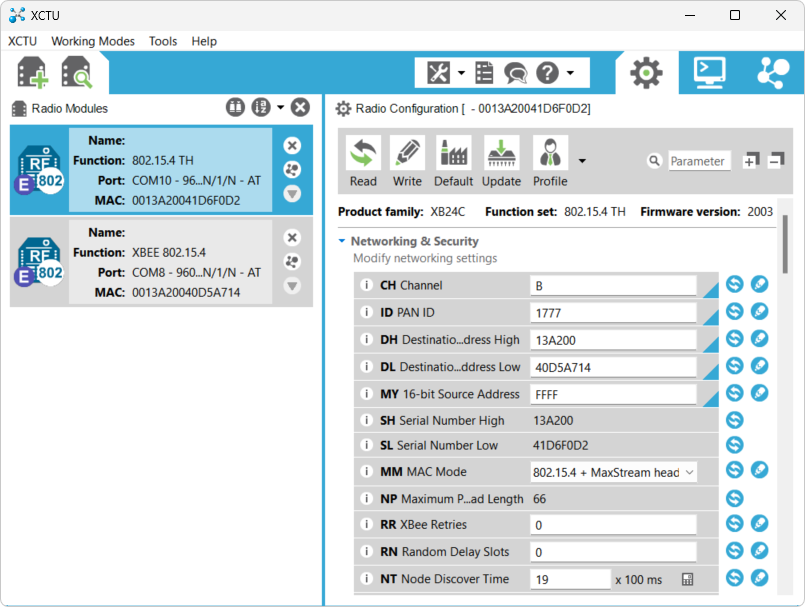Refresh DL Destination Address Low
The width and height of the screenshot is (805, 607).
(x=735, y=365)
